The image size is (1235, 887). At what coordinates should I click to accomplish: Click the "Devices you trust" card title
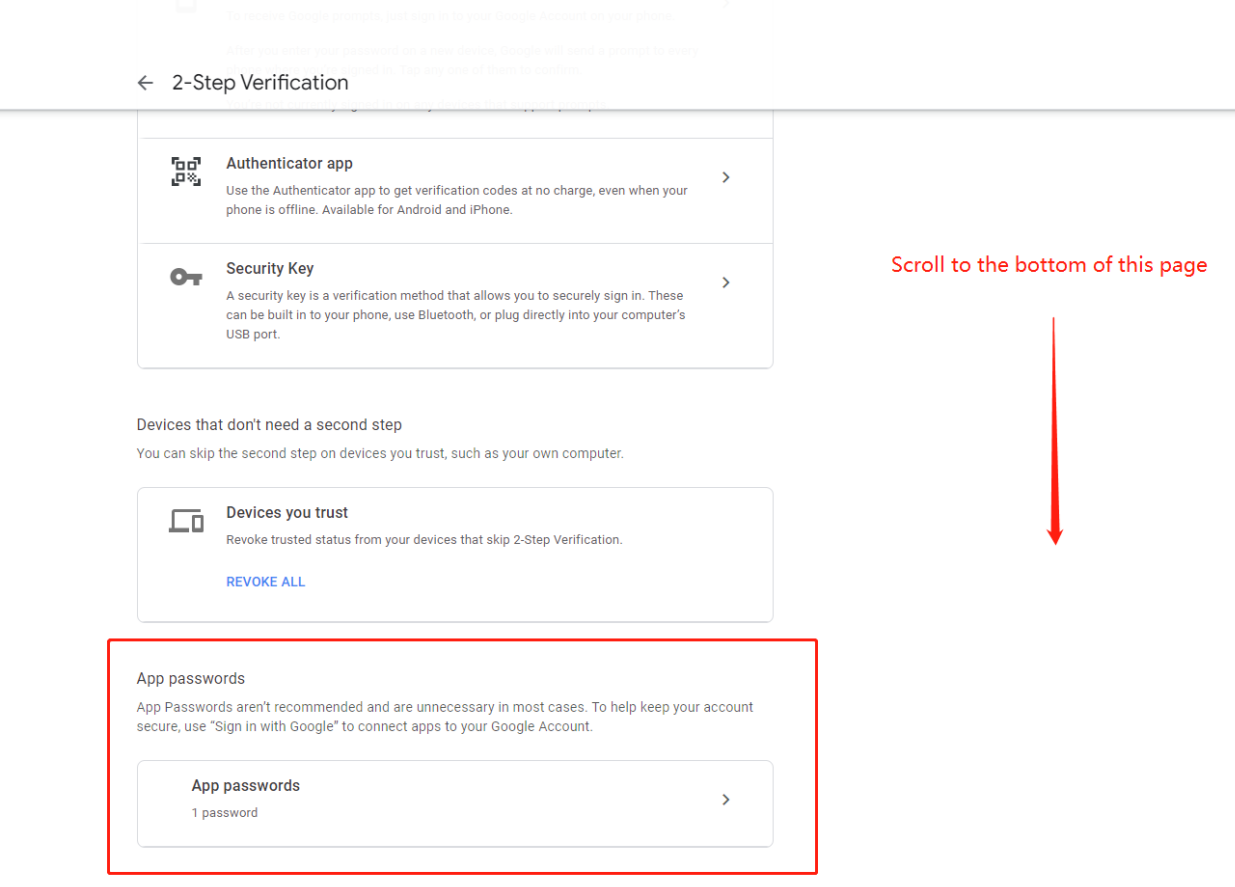[287, 512]
